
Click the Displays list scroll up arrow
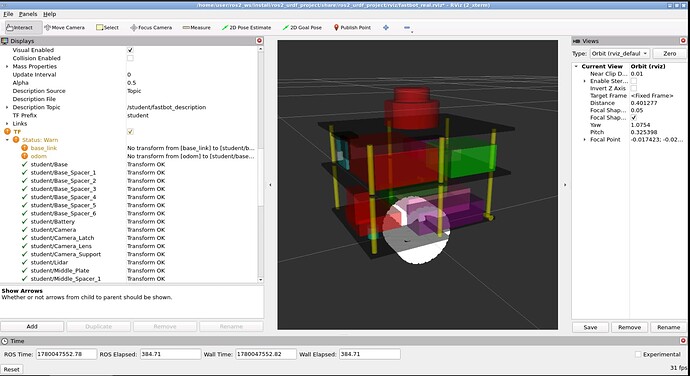click(x=261, y=49)
